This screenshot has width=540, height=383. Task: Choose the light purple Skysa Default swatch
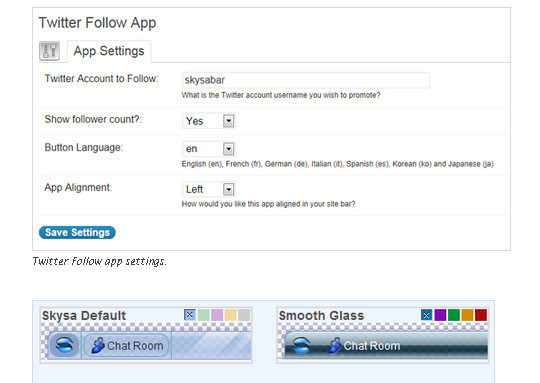[x=217, y=314]
